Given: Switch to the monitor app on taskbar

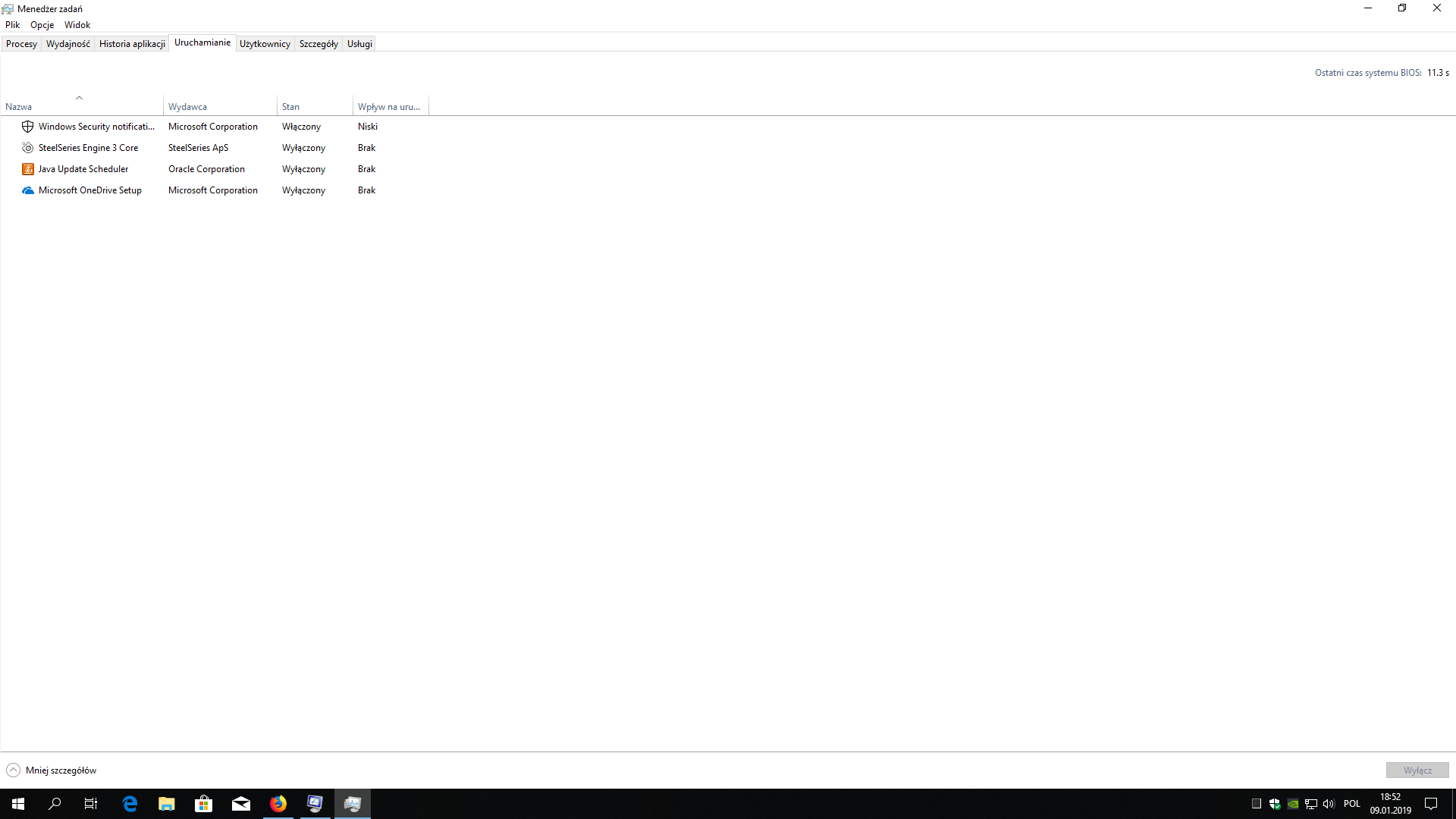Looking at the screenshot, I should (315, 804).
